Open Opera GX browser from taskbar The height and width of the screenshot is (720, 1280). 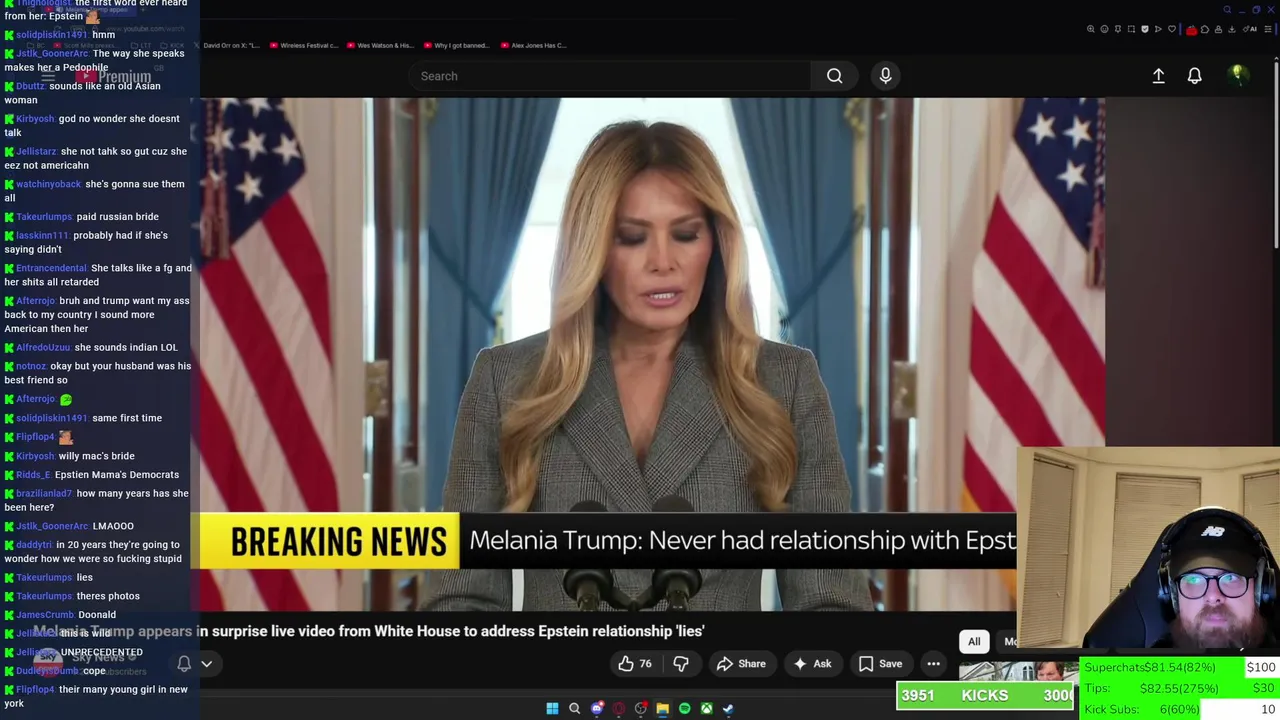pyautogui.click(x=619, y=709)
